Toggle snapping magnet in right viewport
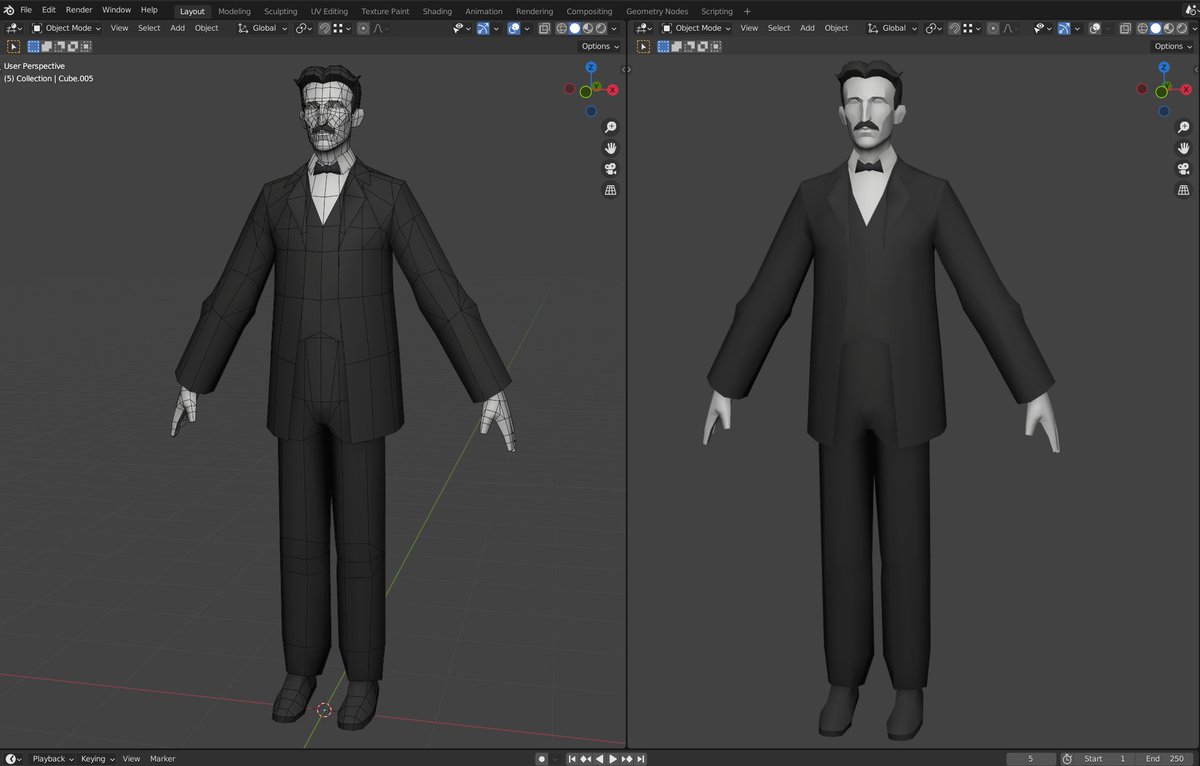The image size is (1200, 766). click(954, 28)
